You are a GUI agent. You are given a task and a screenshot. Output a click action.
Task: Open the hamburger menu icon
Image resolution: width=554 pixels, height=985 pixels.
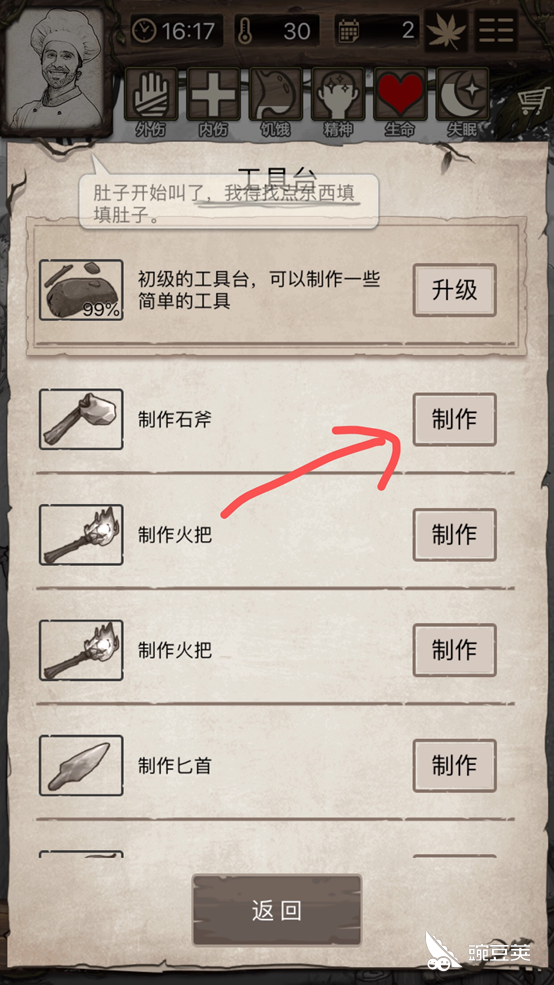click(496, 30)
